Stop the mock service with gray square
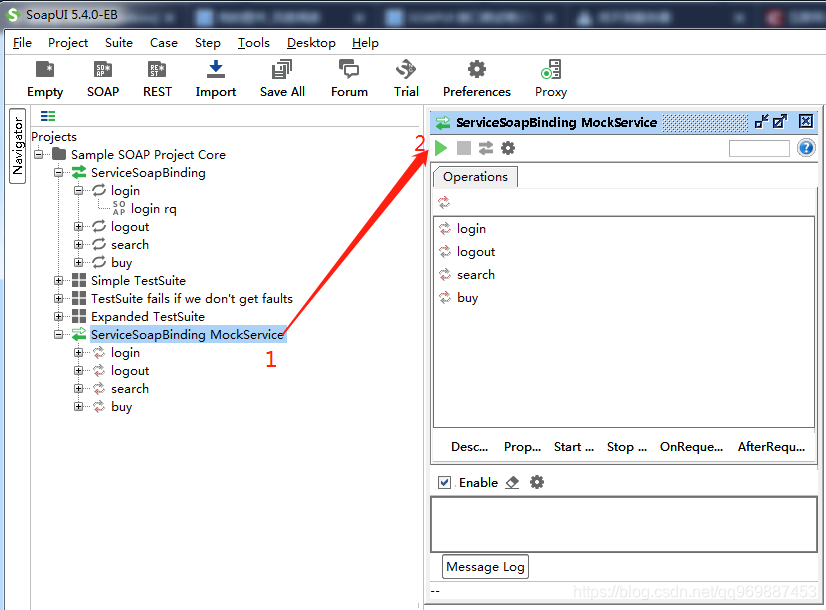The image size is (826, 610). 464,149
